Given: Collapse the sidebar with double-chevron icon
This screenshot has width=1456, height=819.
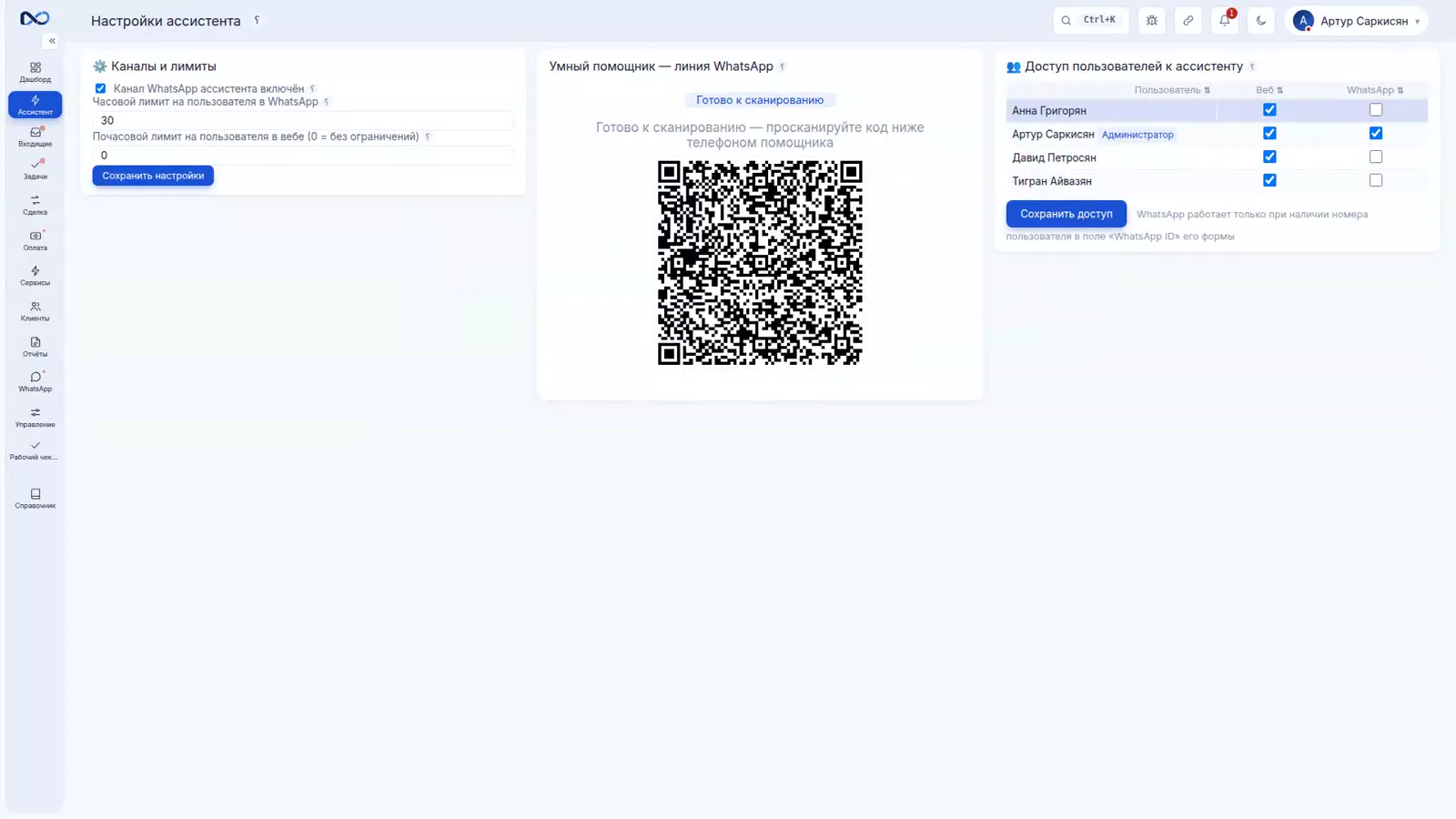Looking at the screenshot, I should point(52,41).
